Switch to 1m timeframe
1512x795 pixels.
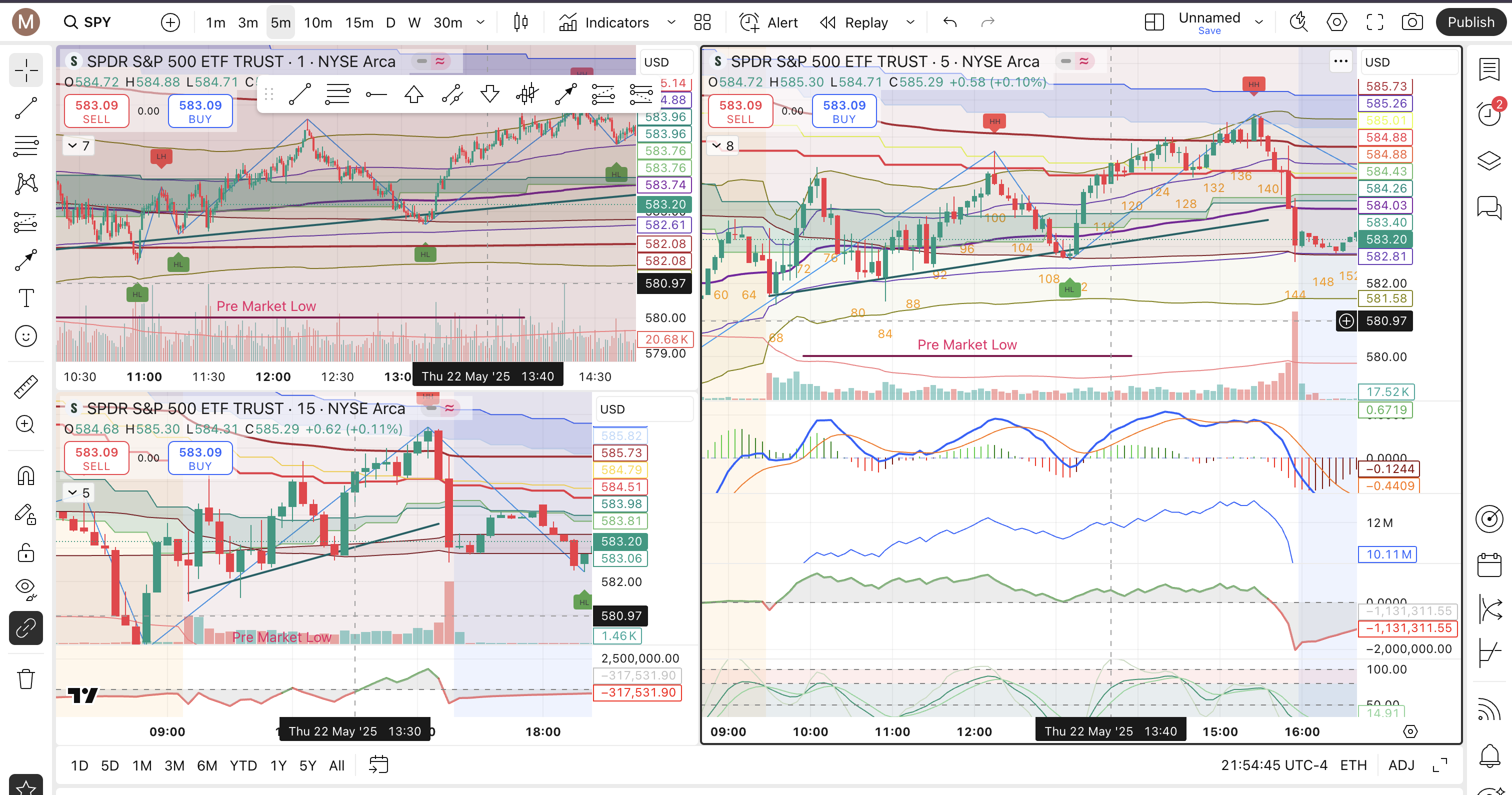tap(215, 22)
